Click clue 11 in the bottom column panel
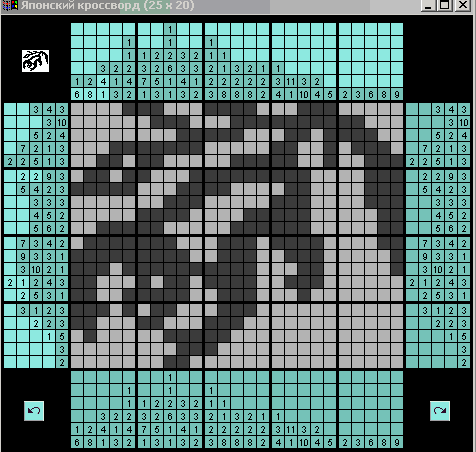 pos(291,430)
